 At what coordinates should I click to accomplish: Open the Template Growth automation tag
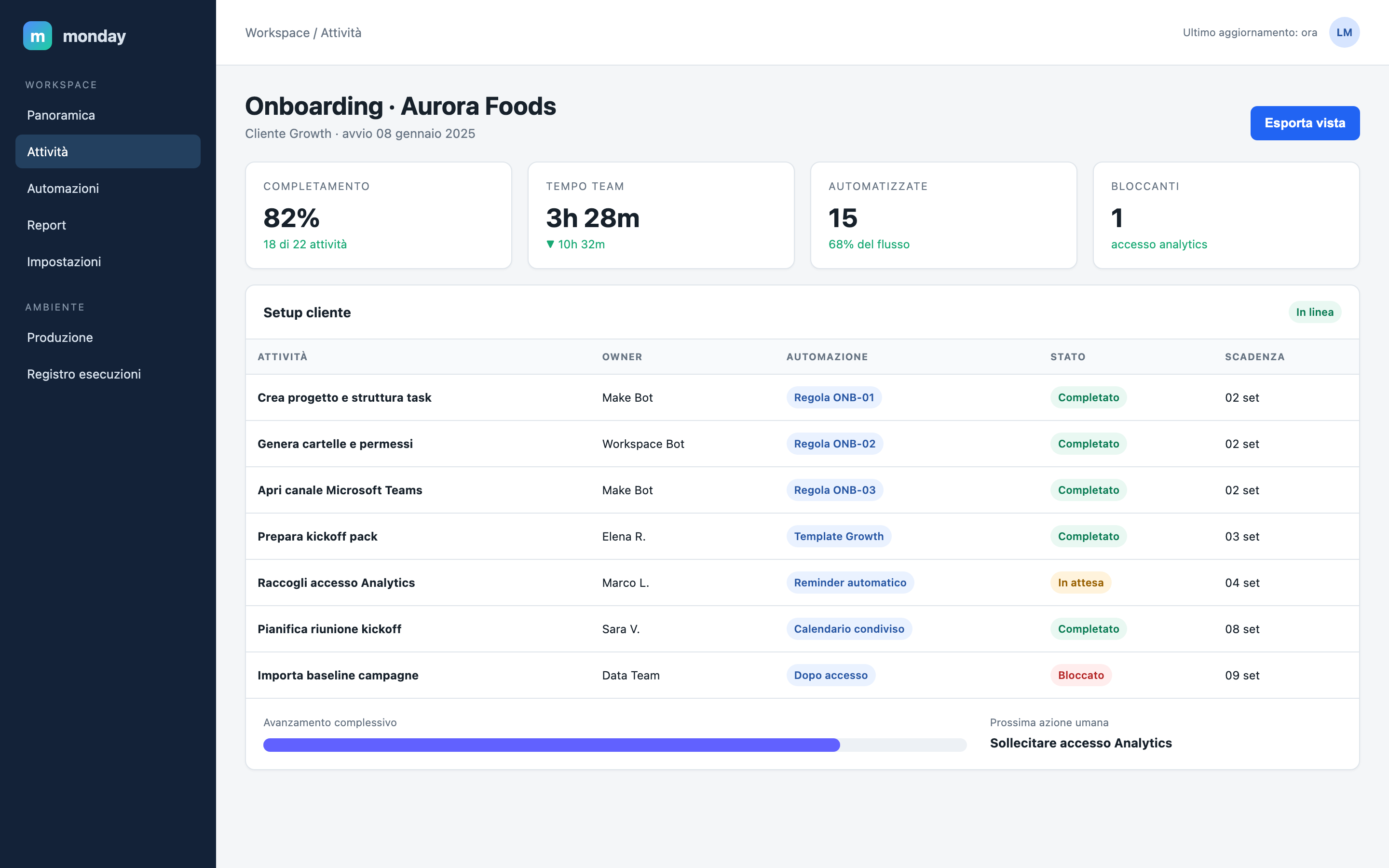pos(839,536)
